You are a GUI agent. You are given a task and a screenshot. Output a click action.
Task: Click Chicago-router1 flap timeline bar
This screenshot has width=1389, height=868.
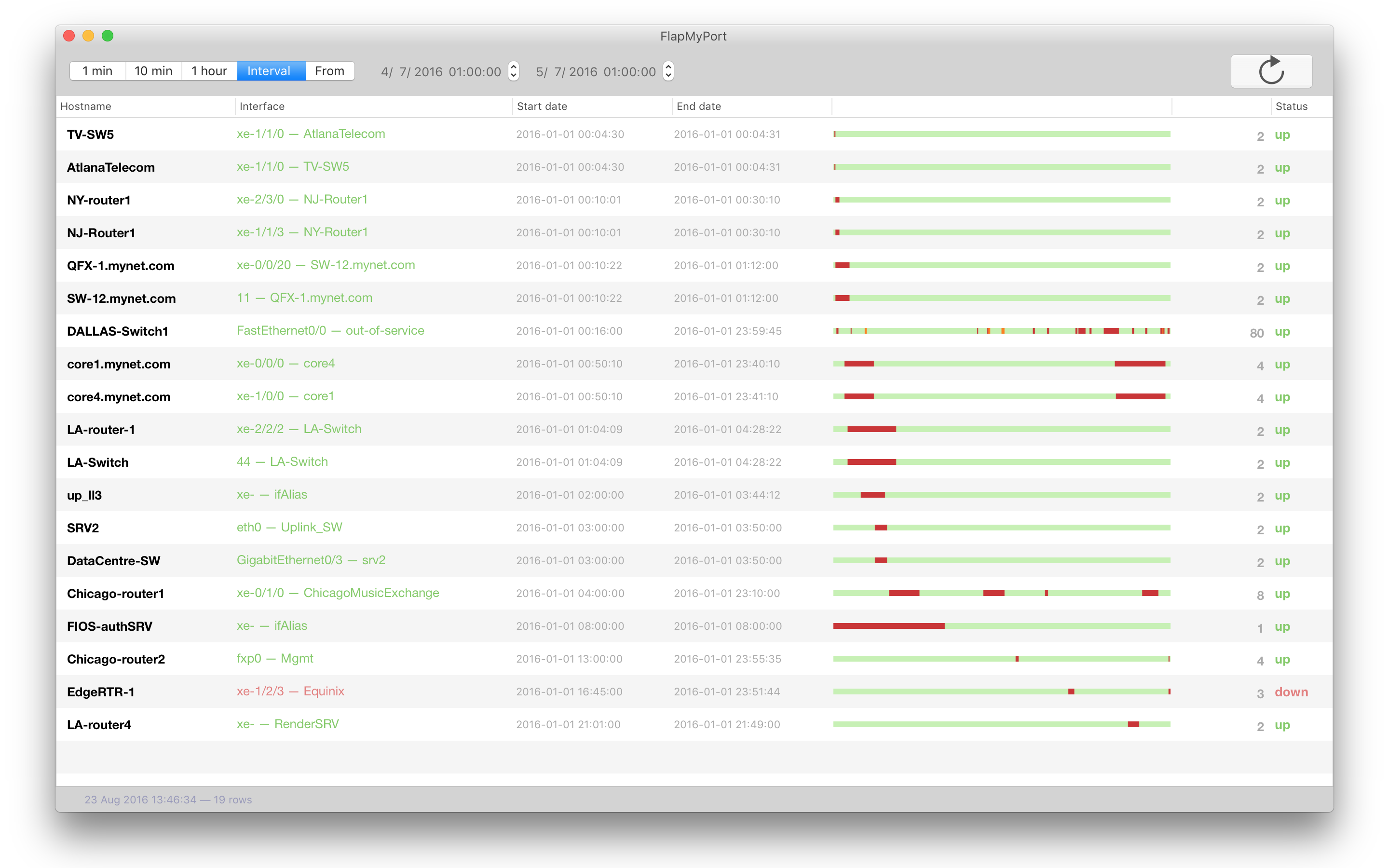click(1002, 594)
